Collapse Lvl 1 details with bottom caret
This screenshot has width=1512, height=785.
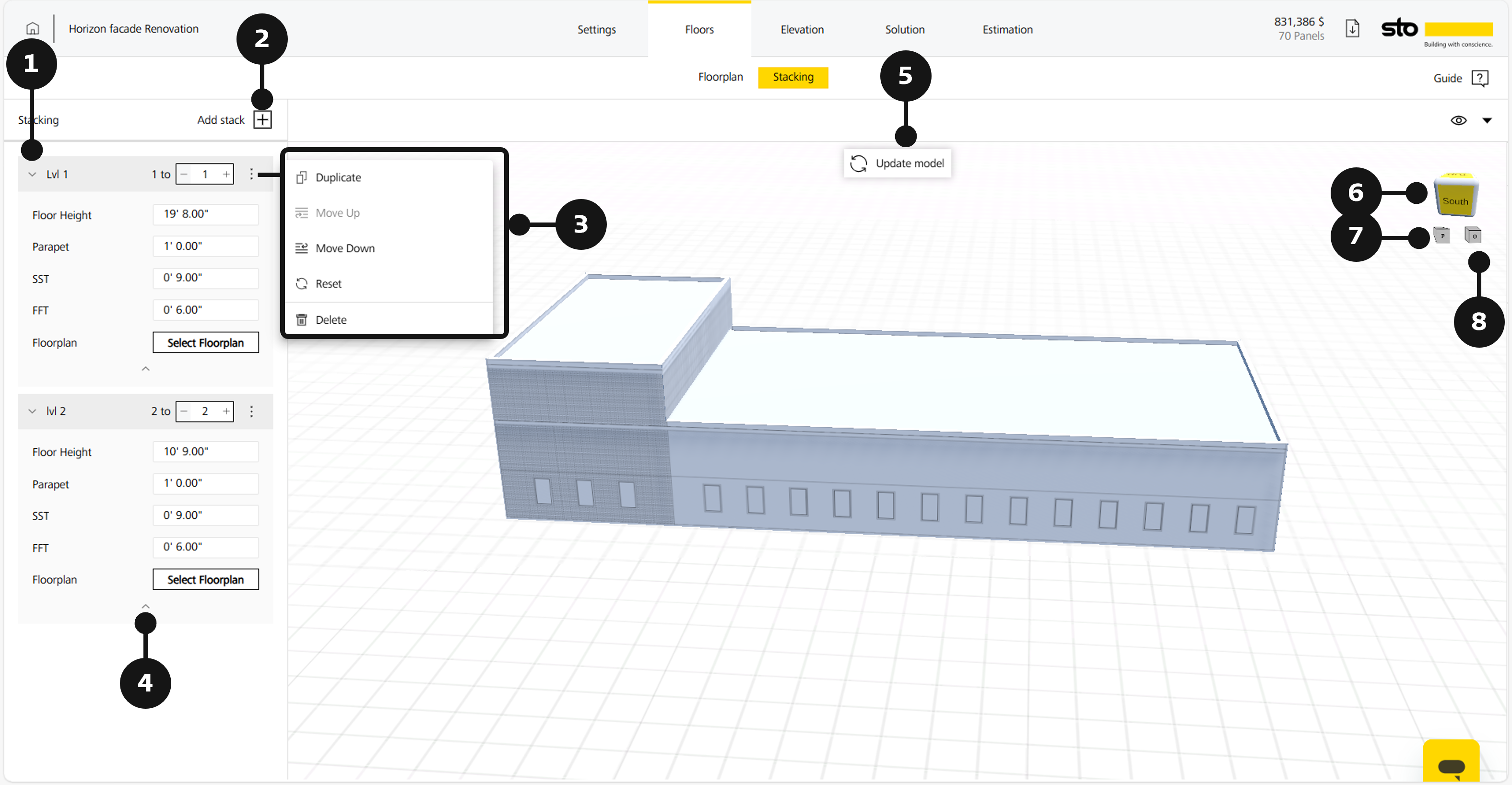[145, 368]
